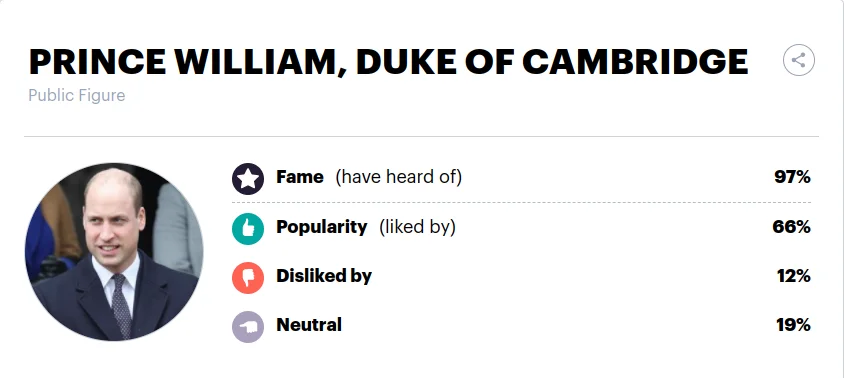
Task: Click the Public Figure category label
Action: [76, 95]
